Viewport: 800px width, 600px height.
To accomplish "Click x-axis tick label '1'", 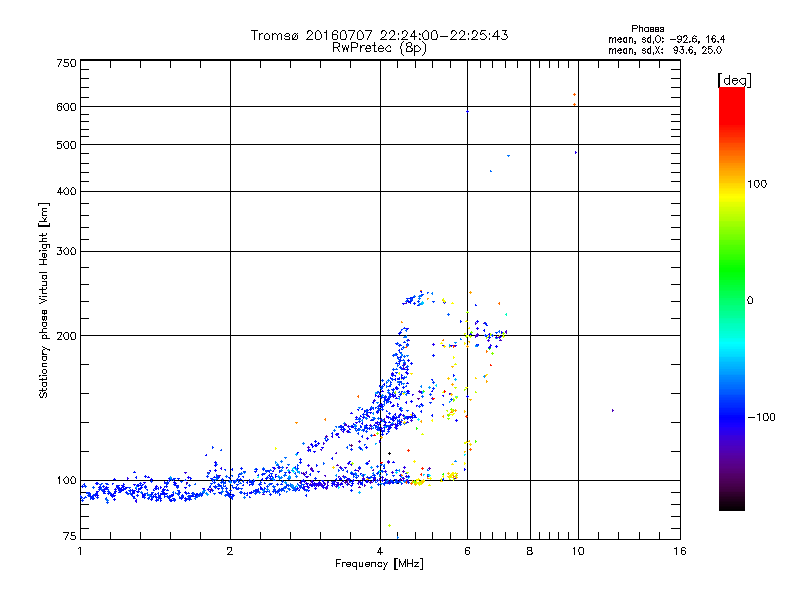I will tap(80, 551).
